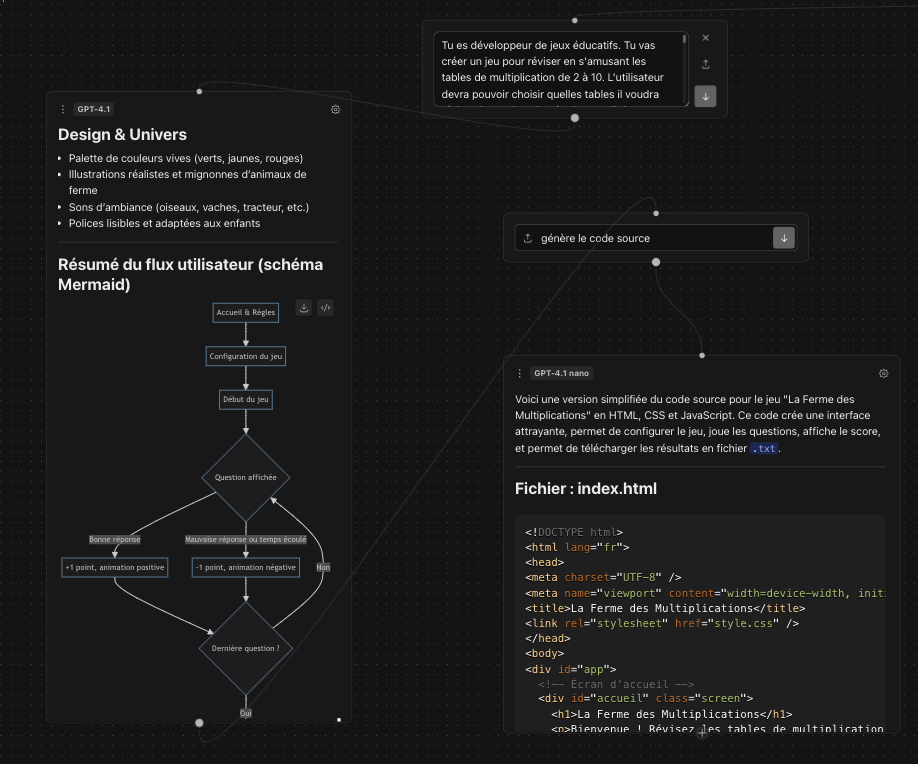Click output connector below "génère le code source"
The image size is (918, 764).
coord(656,262)
